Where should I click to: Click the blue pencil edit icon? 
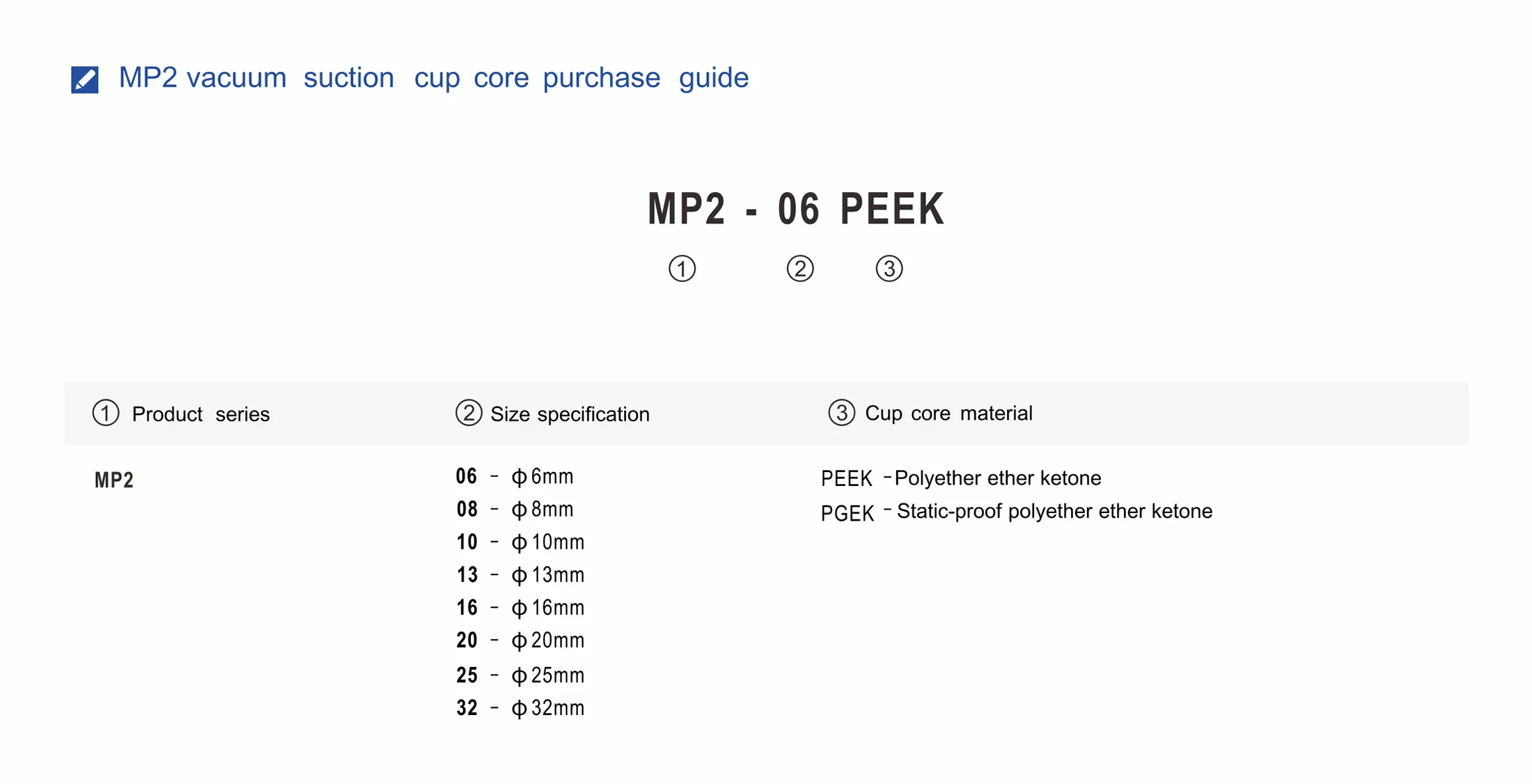pos(84,79)
